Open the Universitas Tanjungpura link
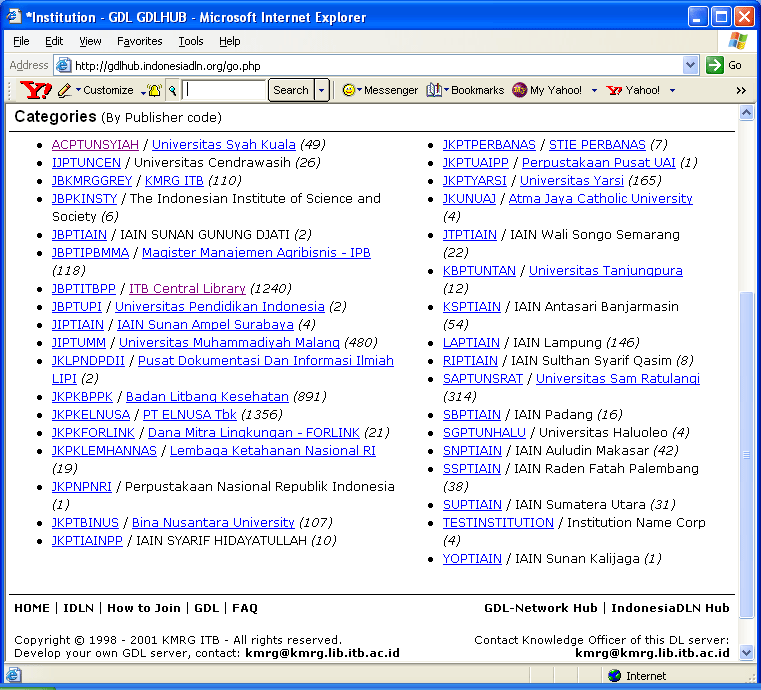The width and height of the screenshot is (761, 690). pyautogui.click(x=606, y=271)
